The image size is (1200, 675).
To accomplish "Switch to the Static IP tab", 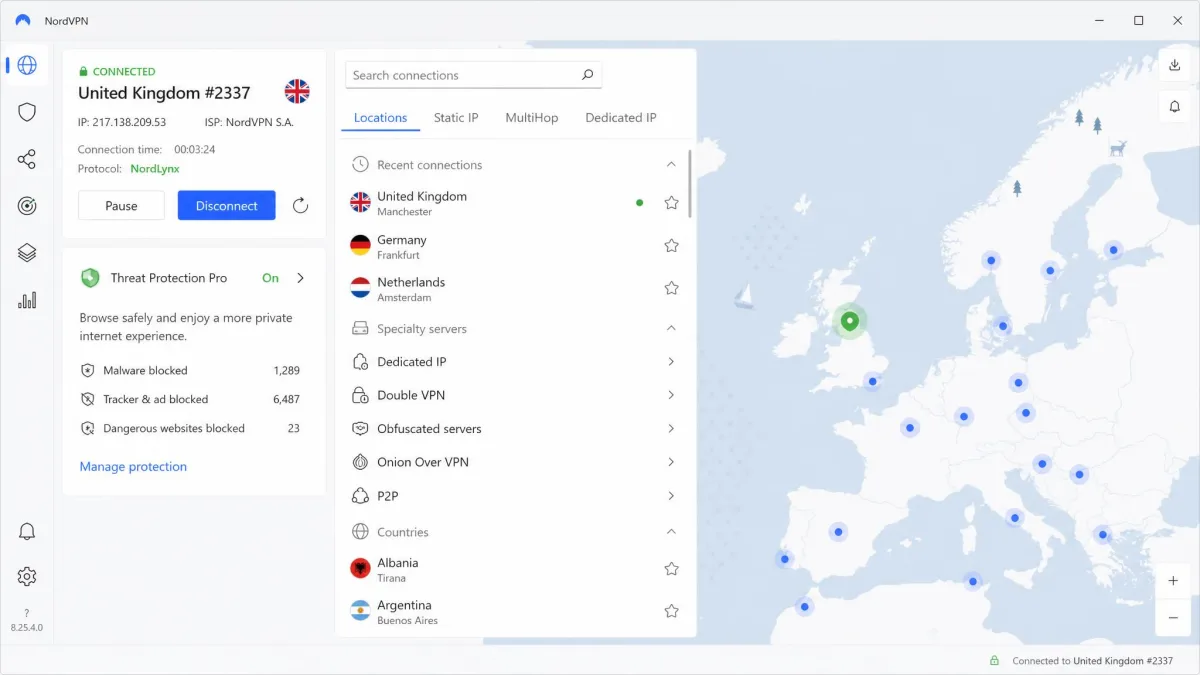I will (x=456, y=118).
